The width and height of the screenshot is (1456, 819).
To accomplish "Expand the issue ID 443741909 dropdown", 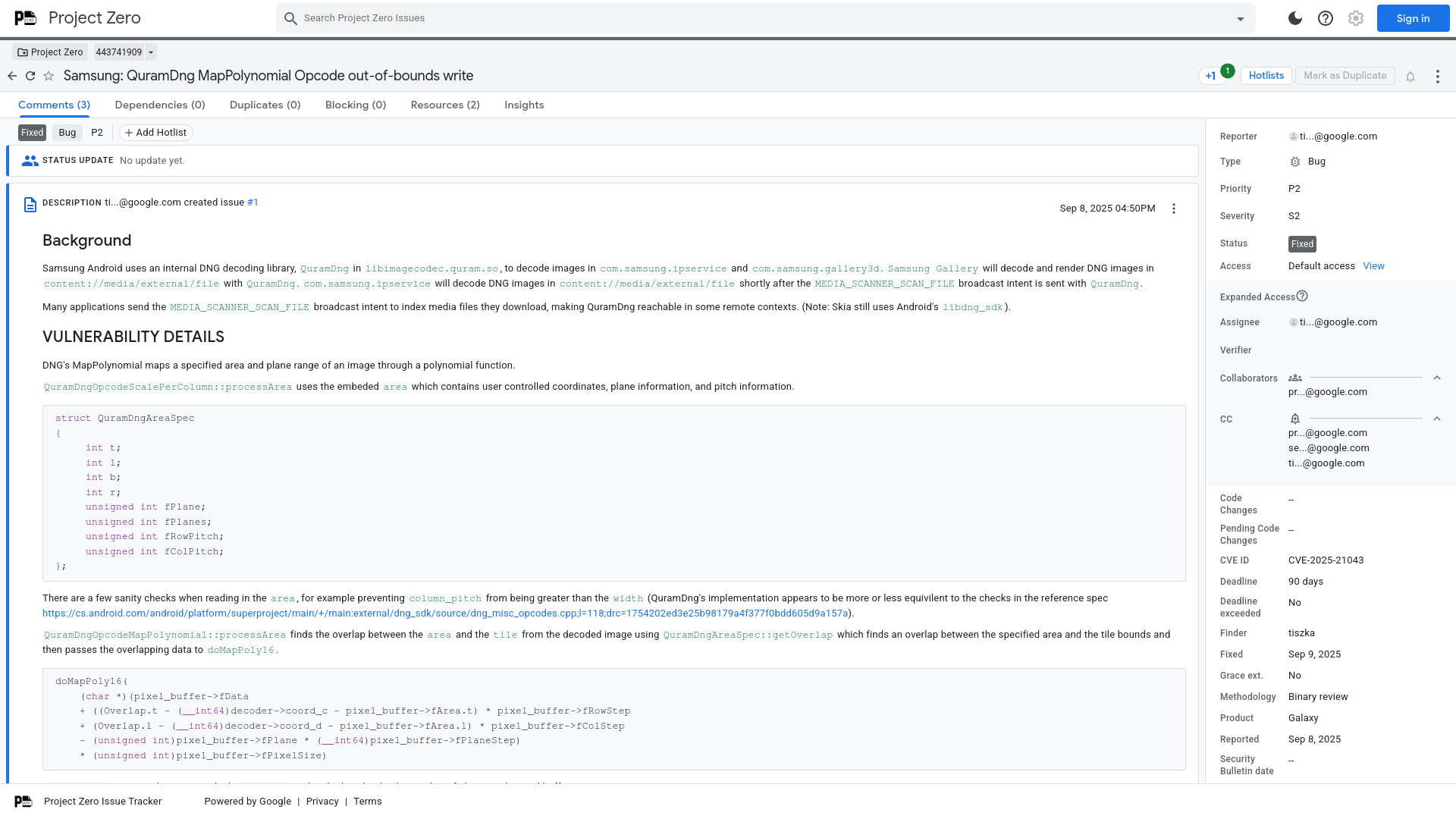I will pos(149,52).
